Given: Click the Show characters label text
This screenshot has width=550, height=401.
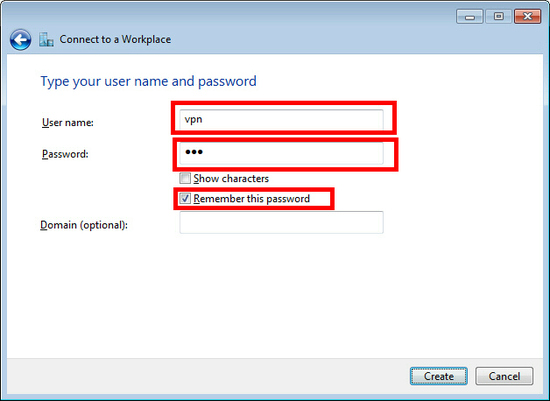Looking at the screenshot, I should [231, 178].
